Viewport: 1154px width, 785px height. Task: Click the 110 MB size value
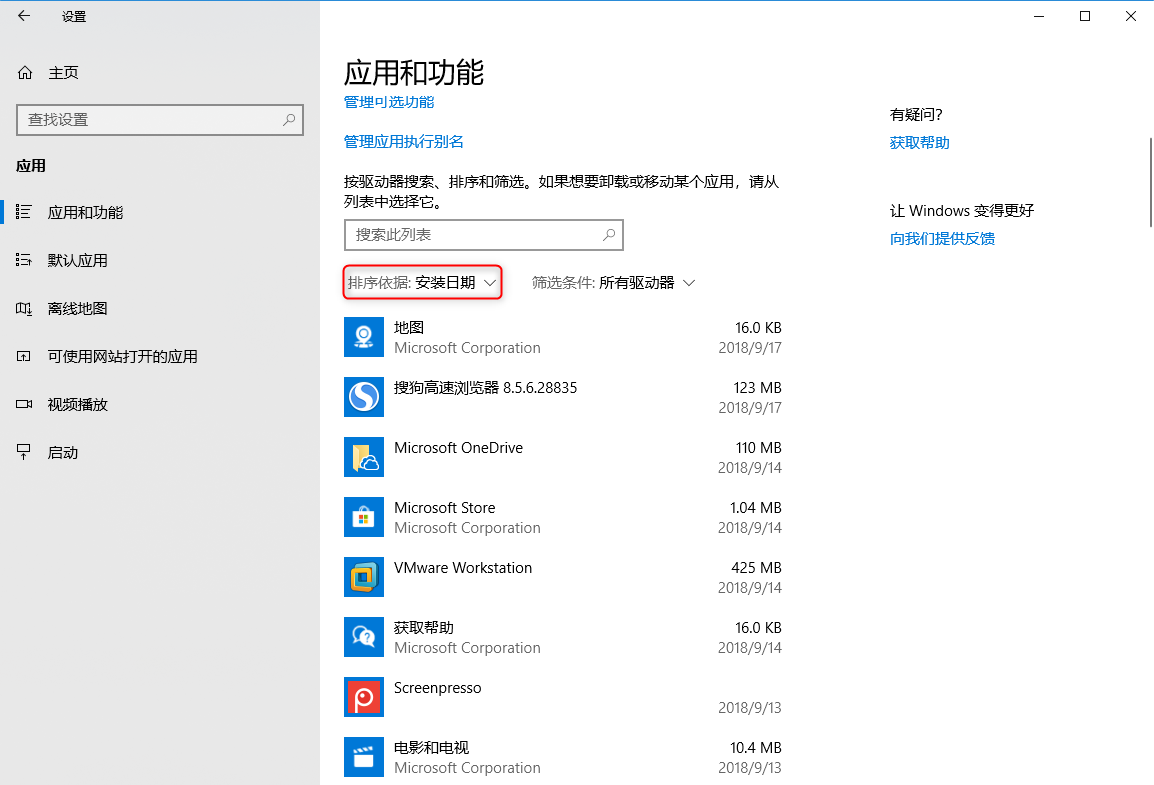click(758, 447)
